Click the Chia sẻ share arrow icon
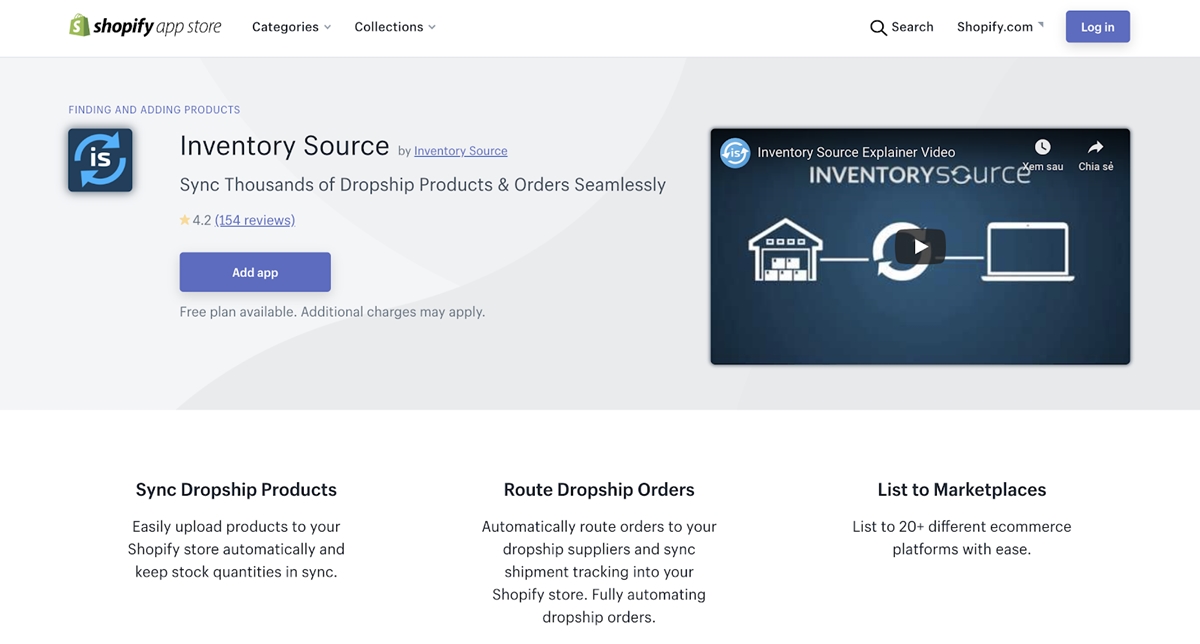Image resolution: width=1200 pixels, height=644 pixels. (x=1095, y=148)
